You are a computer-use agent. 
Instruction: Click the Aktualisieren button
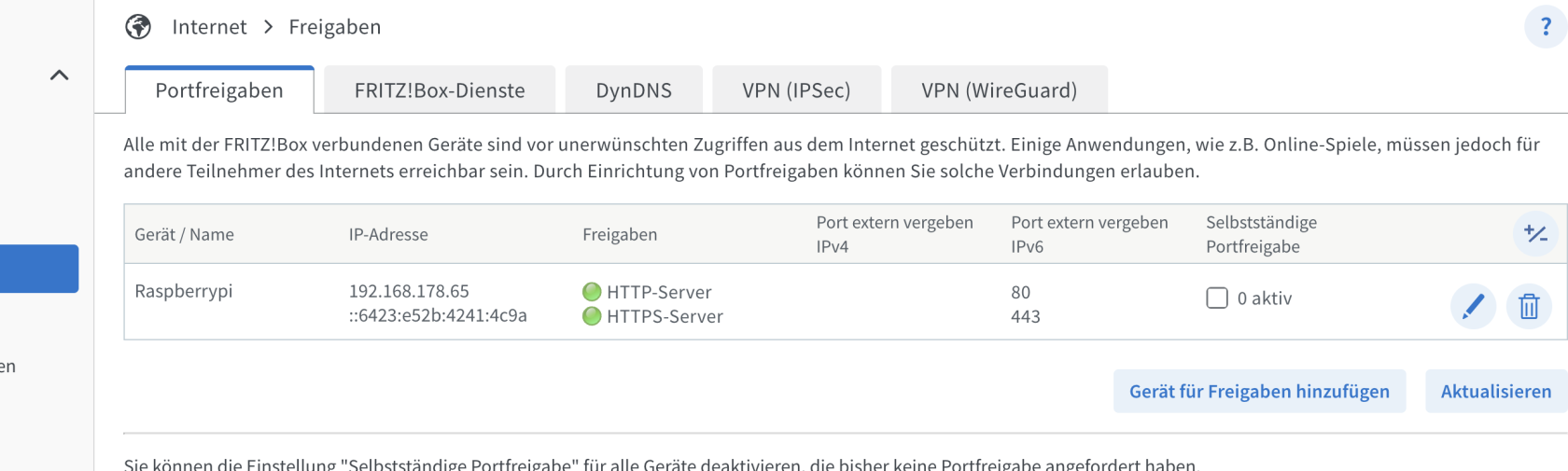point(1496,391)
